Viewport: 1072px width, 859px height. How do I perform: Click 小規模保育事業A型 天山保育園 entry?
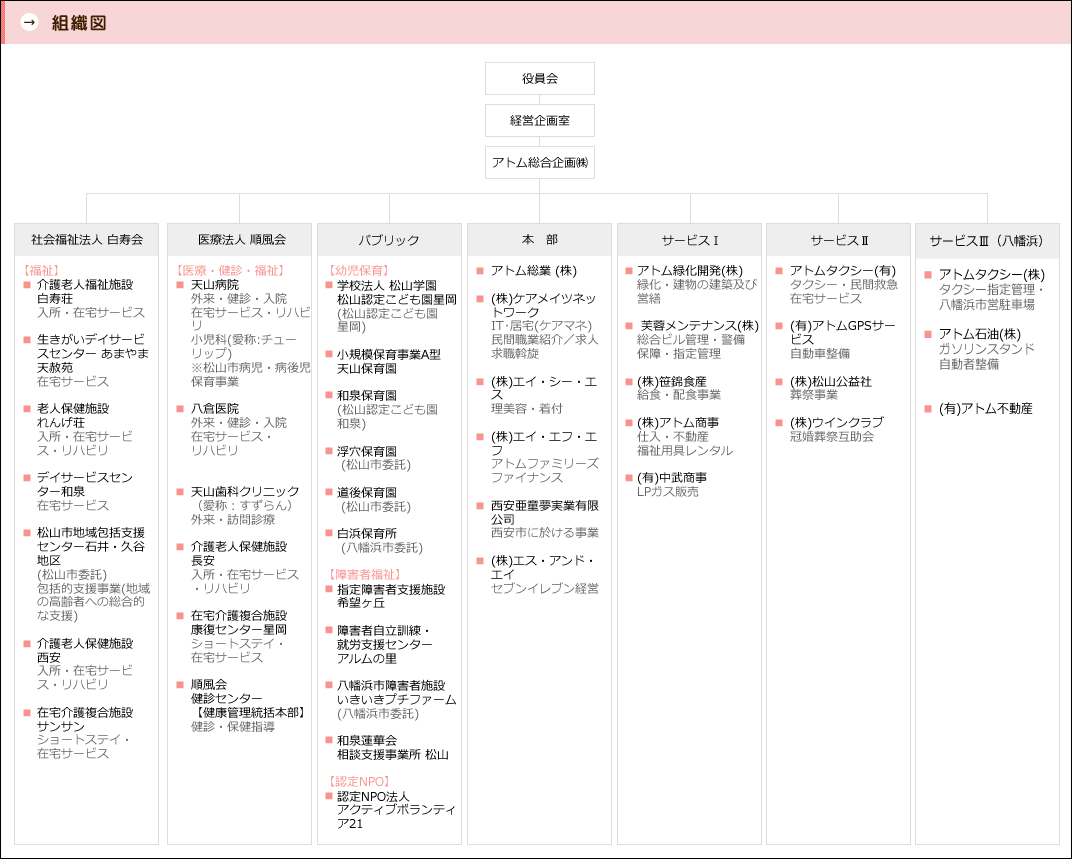pyautogui.click(x=388, y=362)
